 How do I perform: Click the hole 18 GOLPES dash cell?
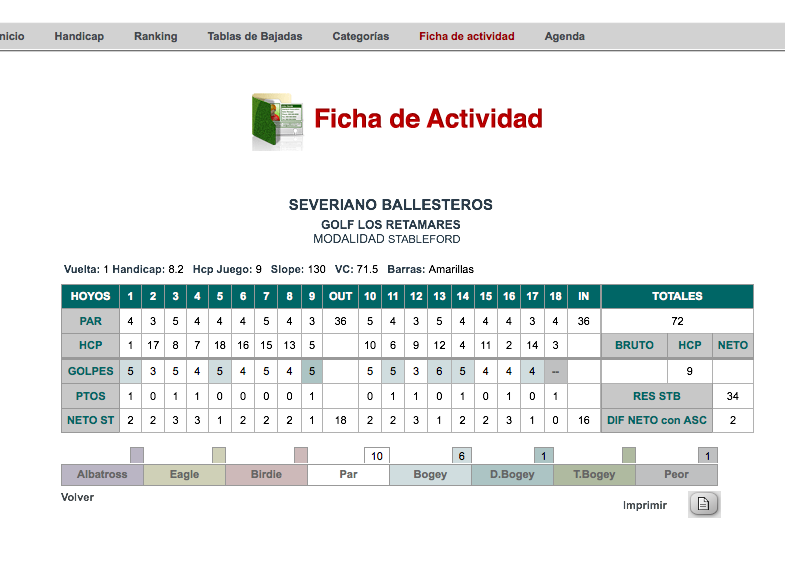coord(556,371)
